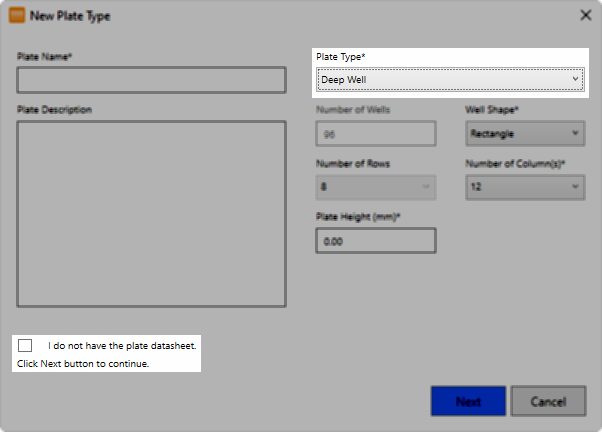This screenshot has height=432, width=602.
Task: Cancel the new plate type creation
Action: tap(547, 401)
